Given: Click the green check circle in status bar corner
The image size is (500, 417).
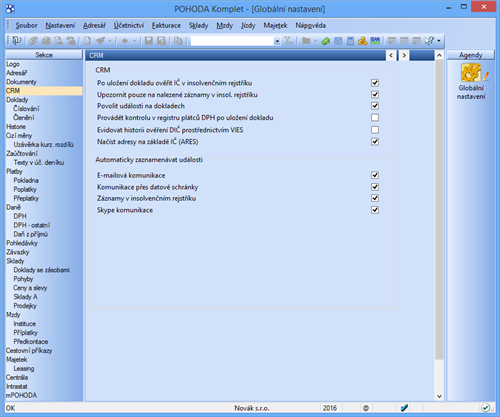Looking at the screenshot, I should (x=485, y=407).
